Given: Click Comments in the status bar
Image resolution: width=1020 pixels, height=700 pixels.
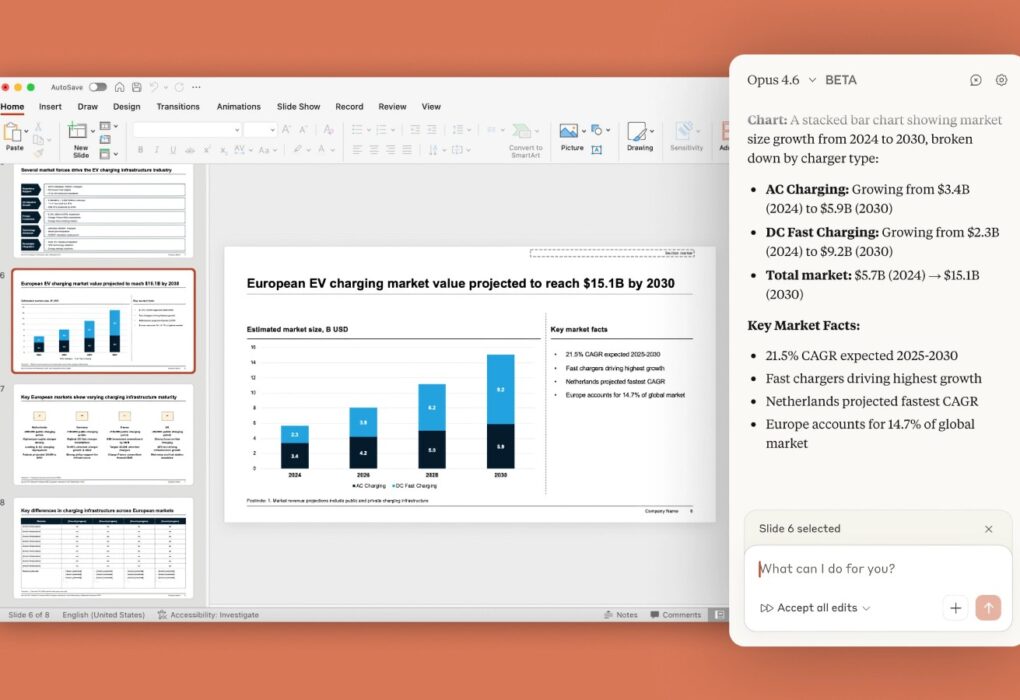Looking at the screenshot, I should [675, 615].
